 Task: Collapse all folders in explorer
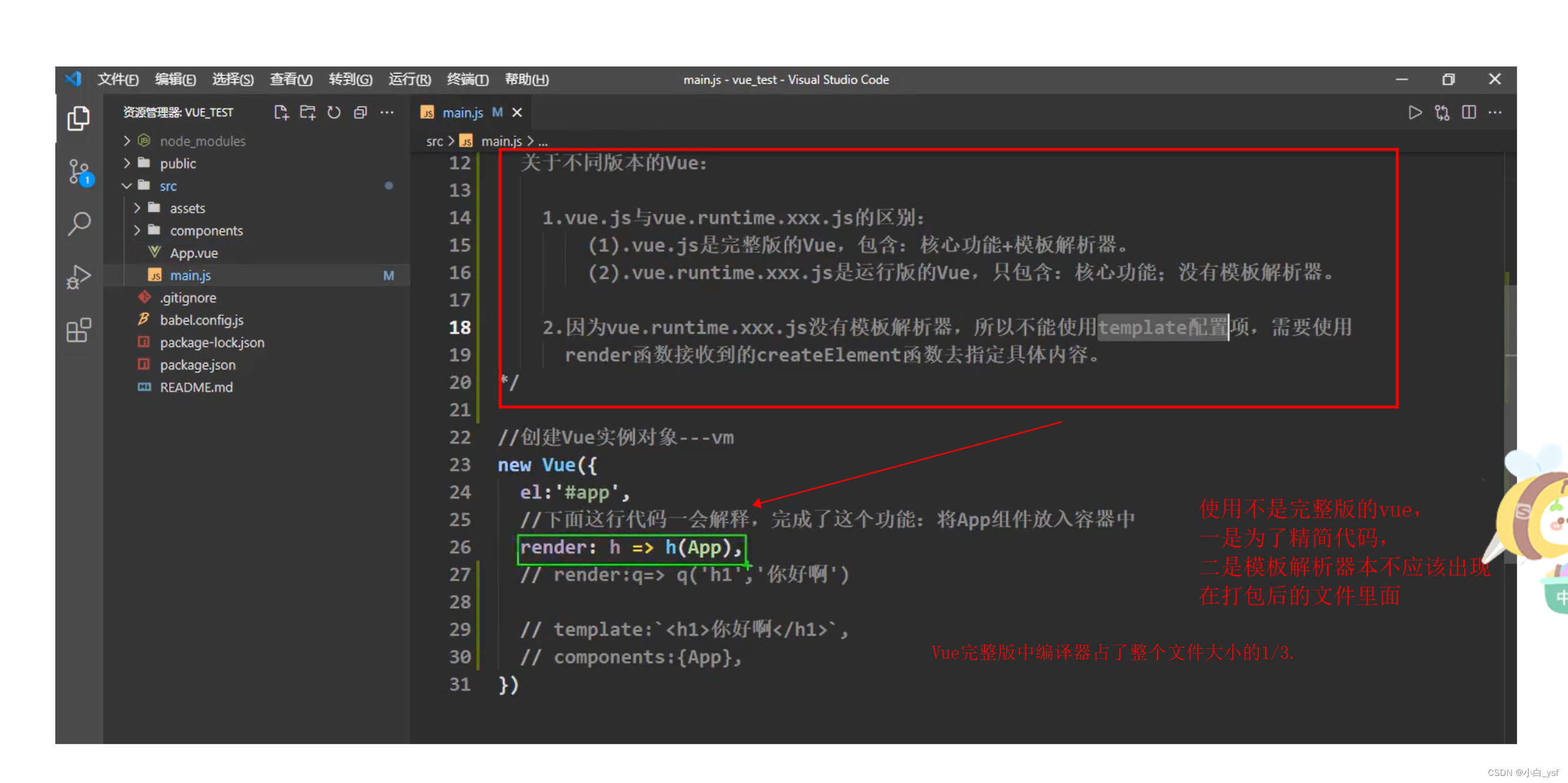[361, 112]
